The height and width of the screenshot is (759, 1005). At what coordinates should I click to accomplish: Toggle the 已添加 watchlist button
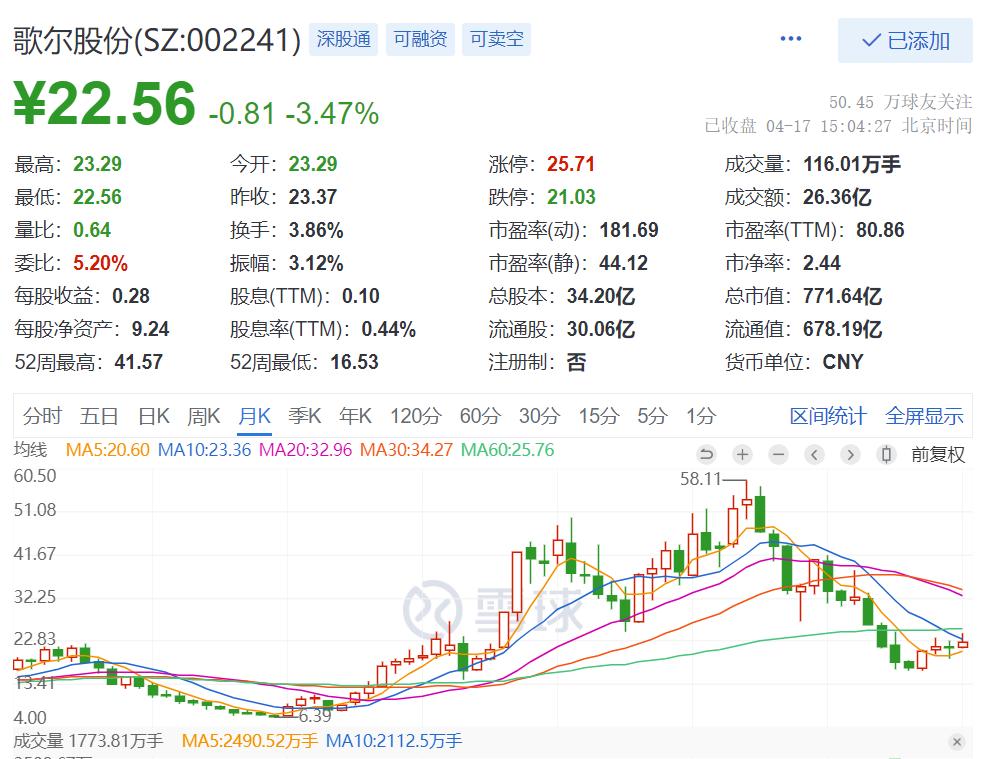click(905, 41)
